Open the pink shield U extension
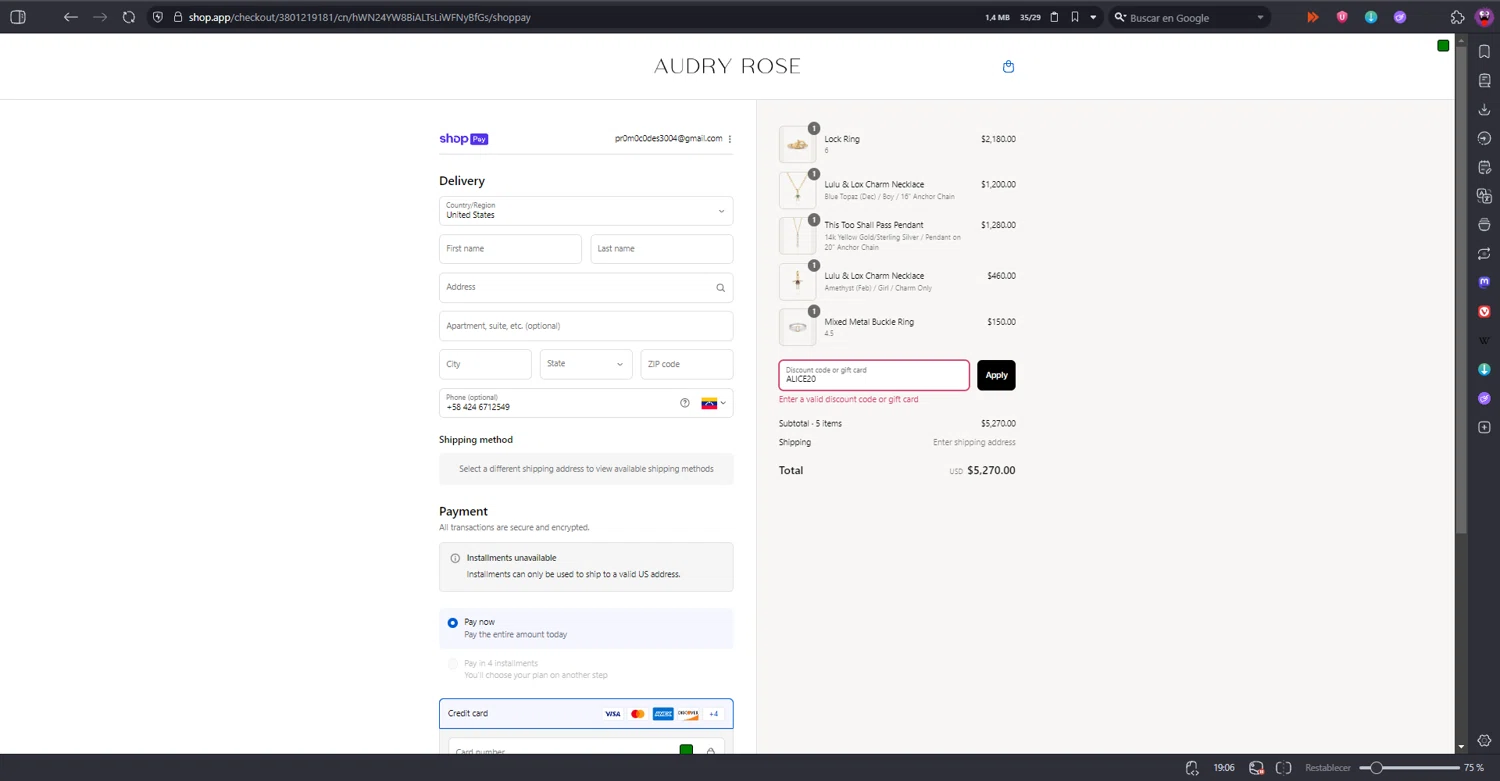Screen dimensions: 1500x781 (1342, 17)
